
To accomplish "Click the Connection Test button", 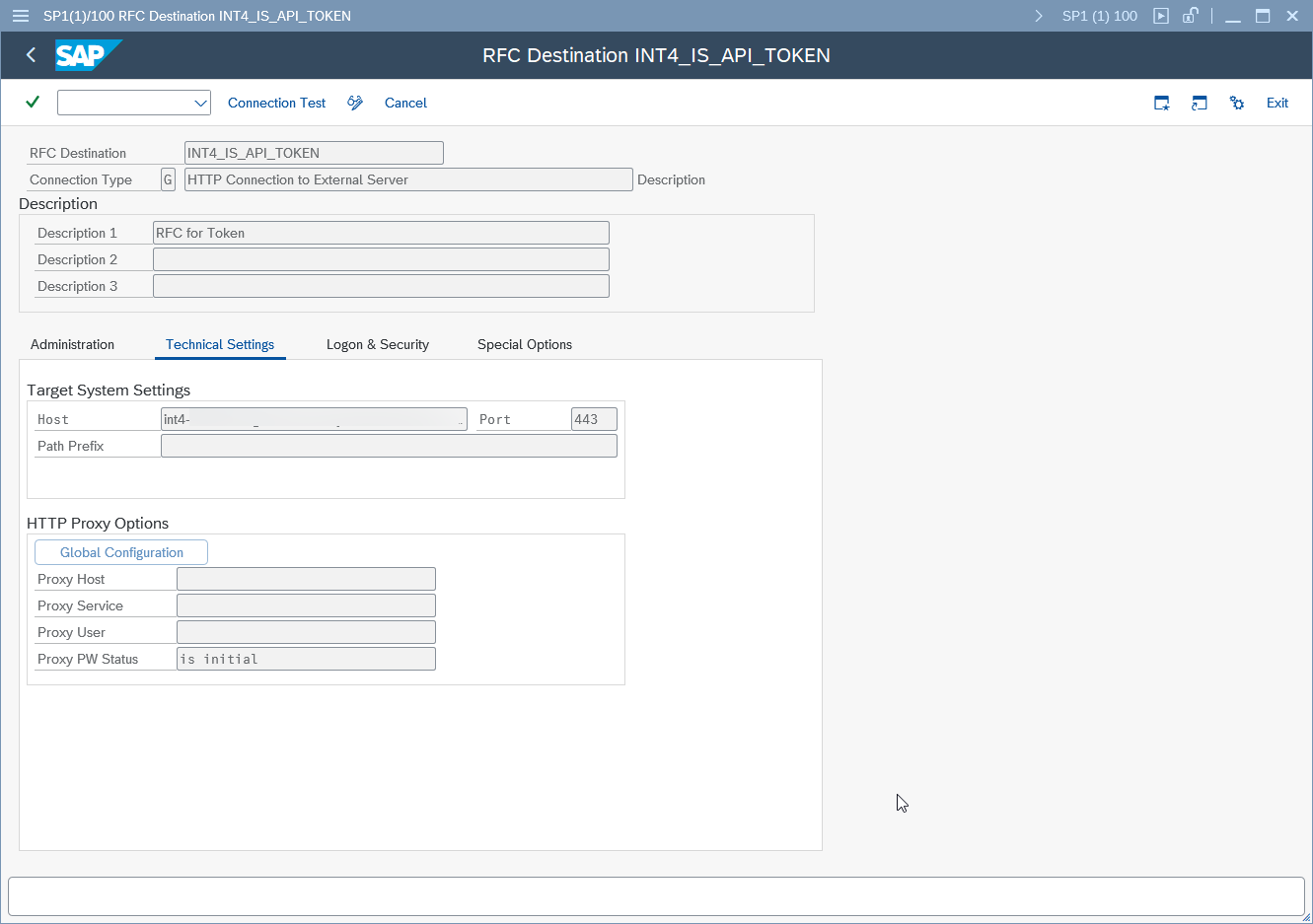I will pos(277,103).
